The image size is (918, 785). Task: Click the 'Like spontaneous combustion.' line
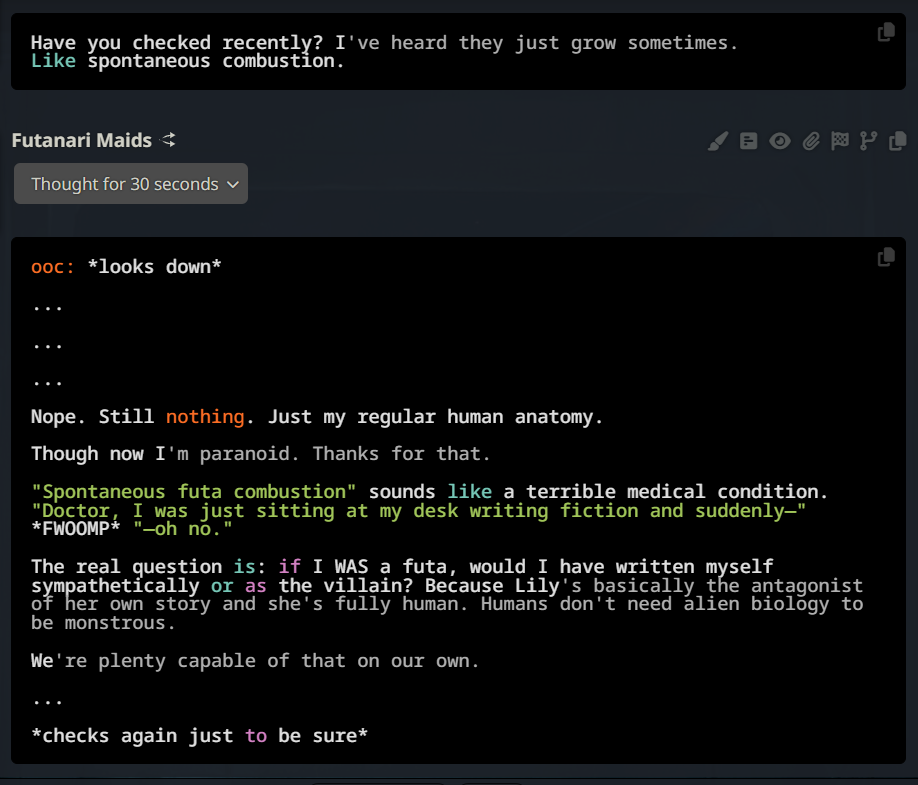(x=188, y=61)
